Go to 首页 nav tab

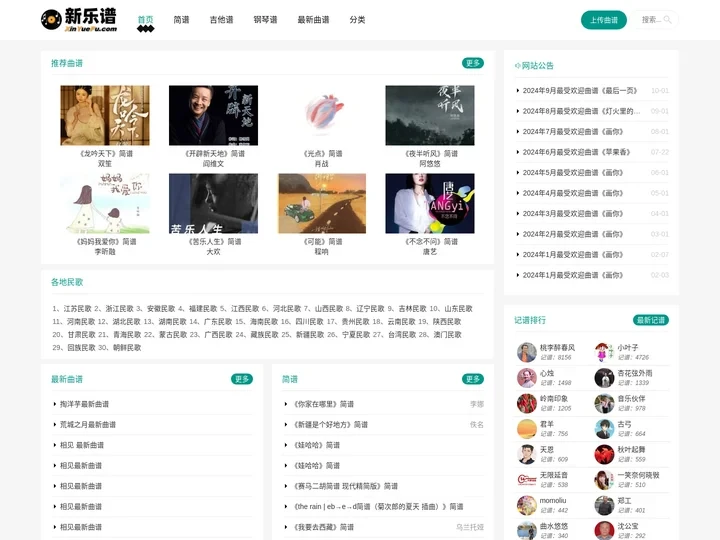pyautogui.click(x=146, y=20)
